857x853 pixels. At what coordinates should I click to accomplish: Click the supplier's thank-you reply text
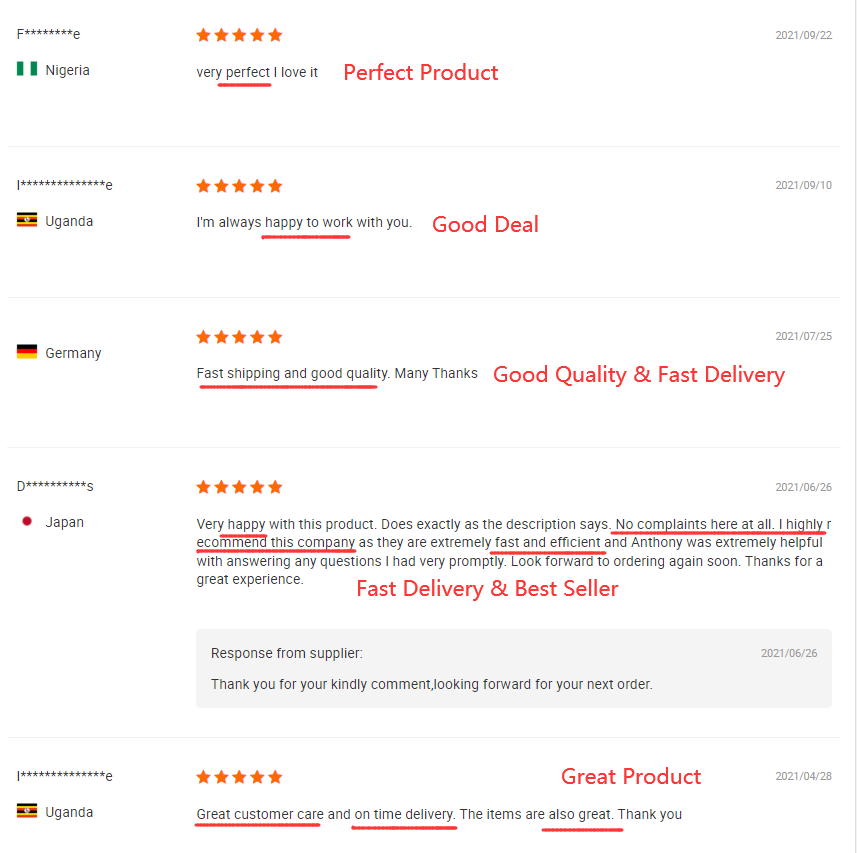[431, 685]
